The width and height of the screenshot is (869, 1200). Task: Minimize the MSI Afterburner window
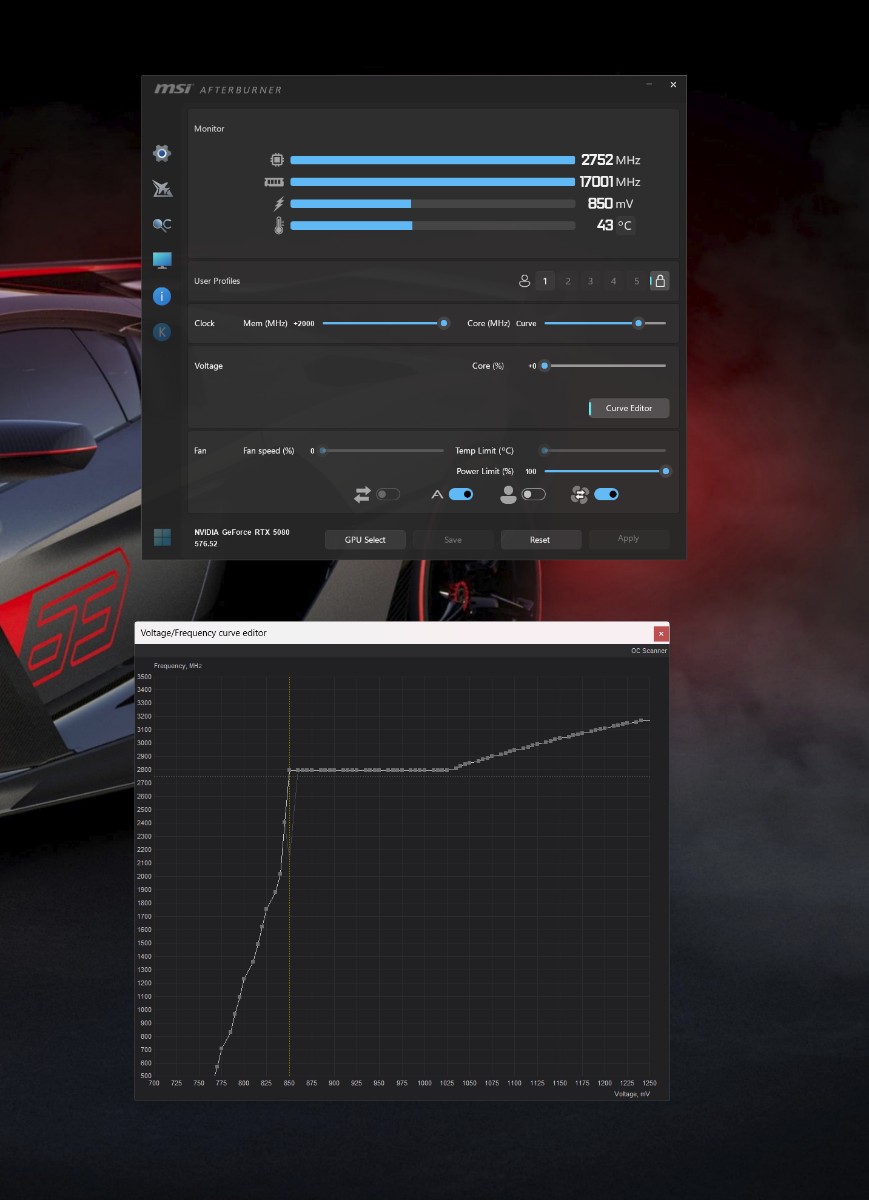[x=650, y=85]
